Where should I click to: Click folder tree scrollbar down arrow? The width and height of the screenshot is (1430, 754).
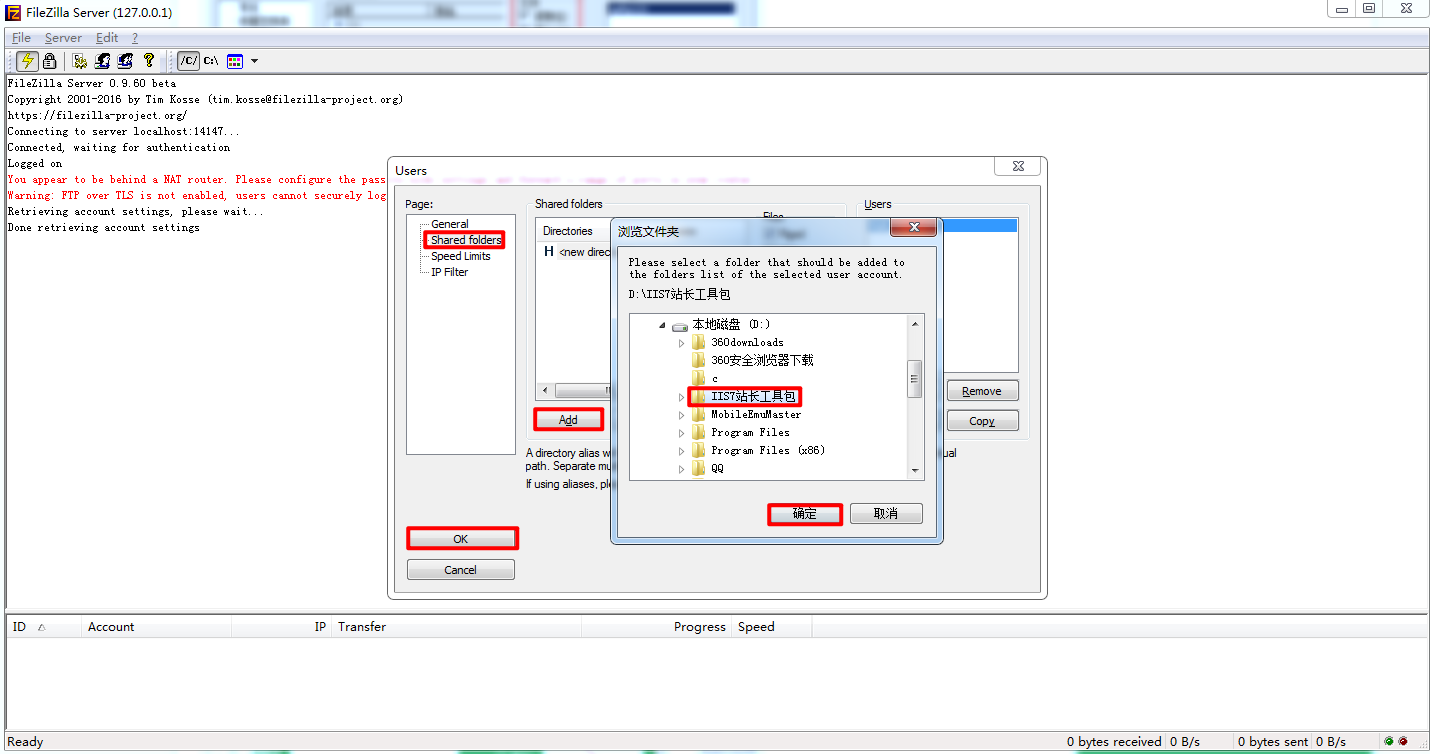(914, 472)
